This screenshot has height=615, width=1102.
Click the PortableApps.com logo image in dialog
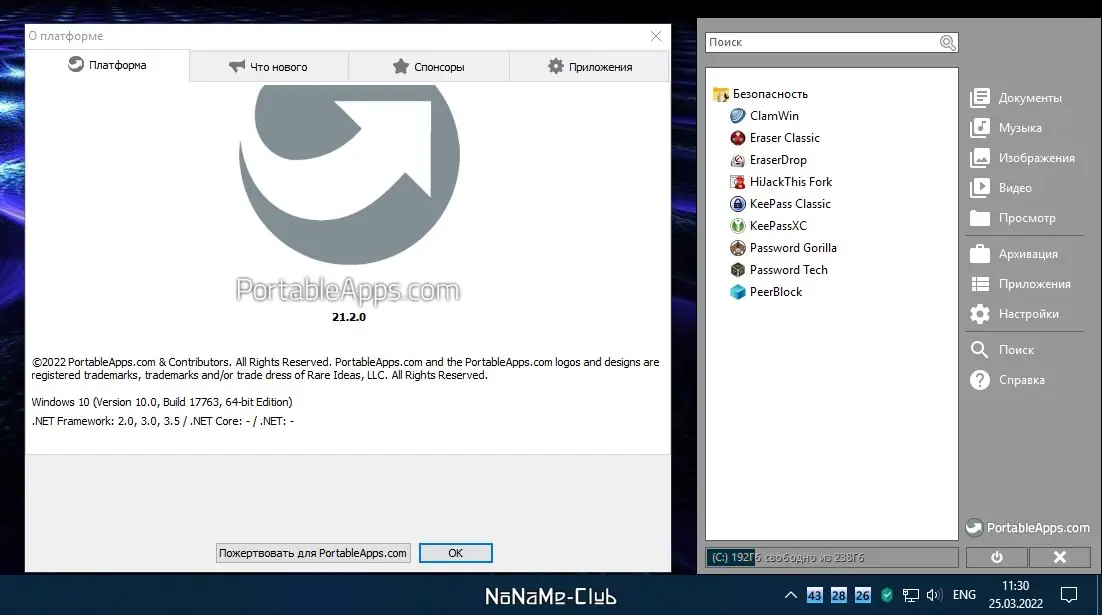pos(349,193)
